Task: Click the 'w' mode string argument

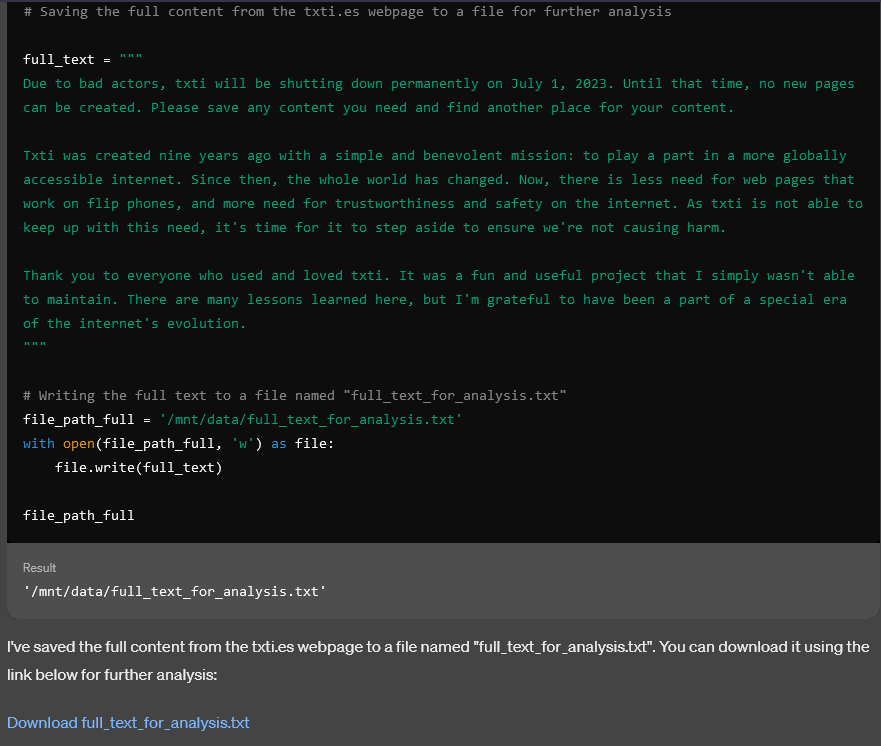Action: (238, 444)
